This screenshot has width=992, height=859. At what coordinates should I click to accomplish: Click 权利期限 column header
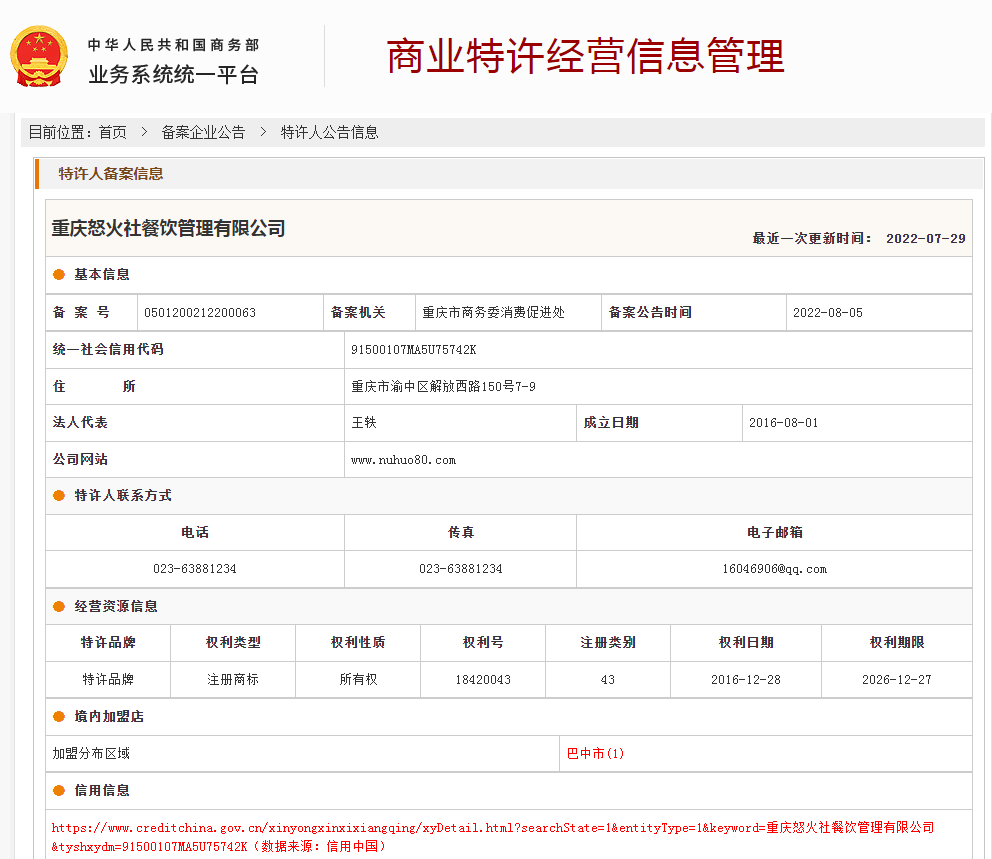[896, 643]
